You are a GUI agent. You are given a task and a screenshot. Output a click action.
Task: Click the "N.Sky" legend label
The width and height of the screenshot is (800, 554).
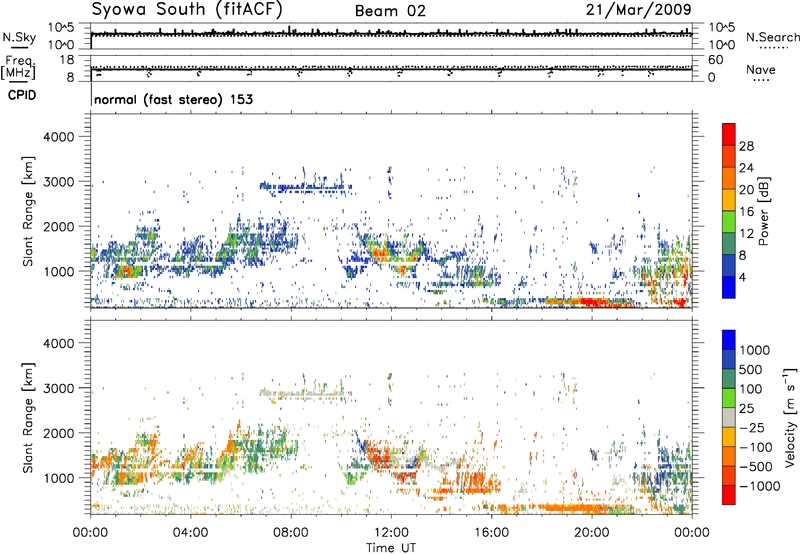point(19,37)
